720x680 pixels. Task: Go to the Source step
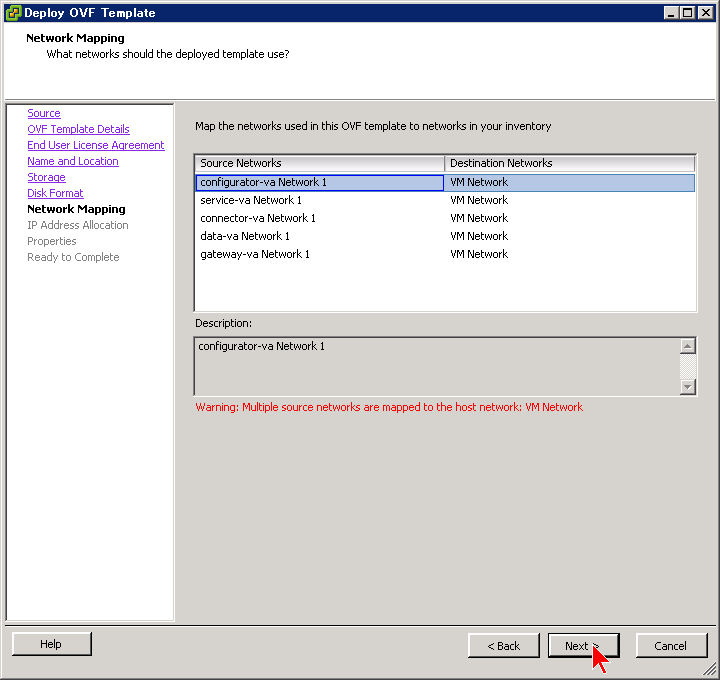point(44,113)
